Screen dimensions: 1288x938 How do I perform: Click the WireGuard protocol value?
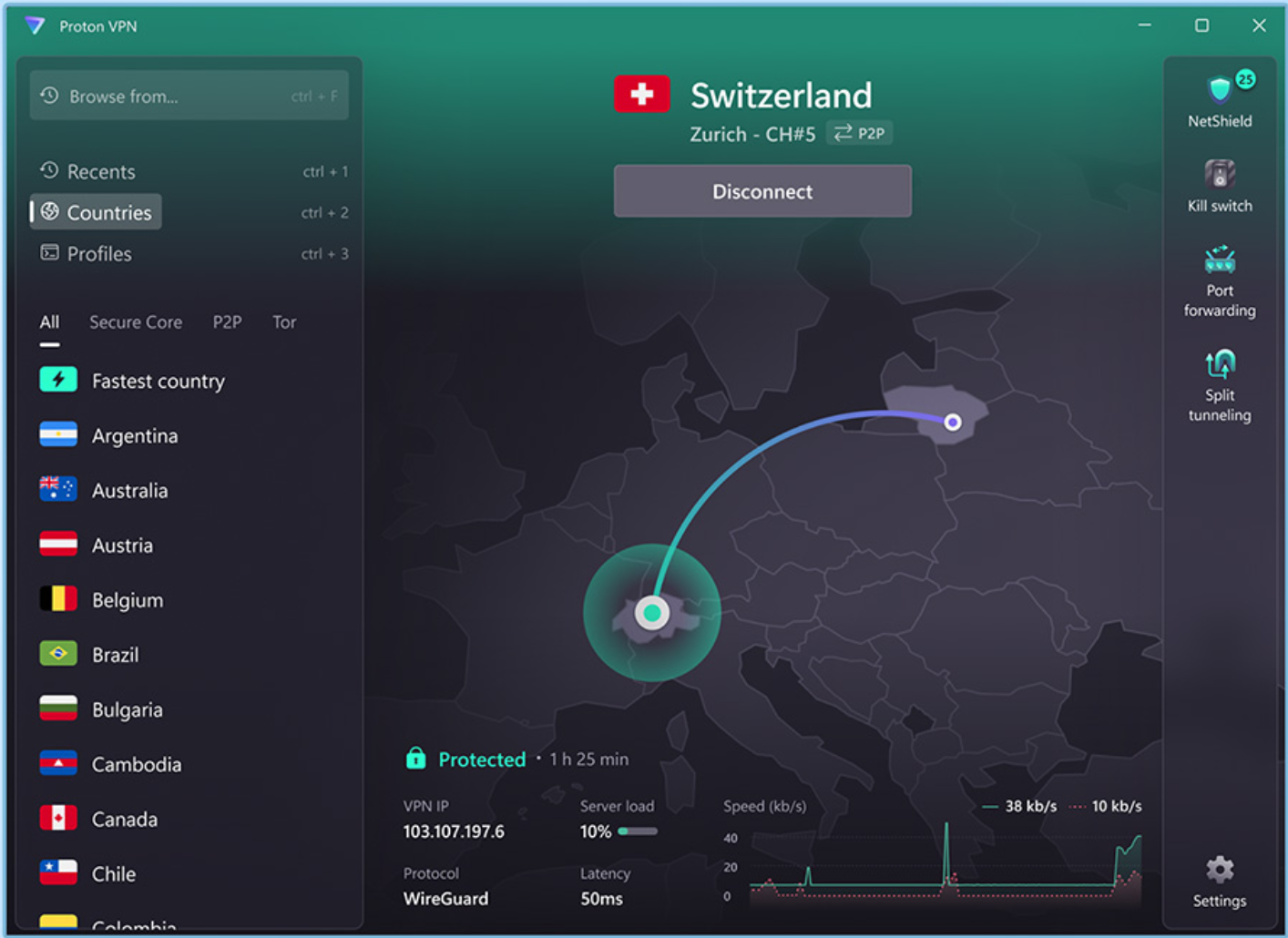pyautogui.click(x=445, y=899)
